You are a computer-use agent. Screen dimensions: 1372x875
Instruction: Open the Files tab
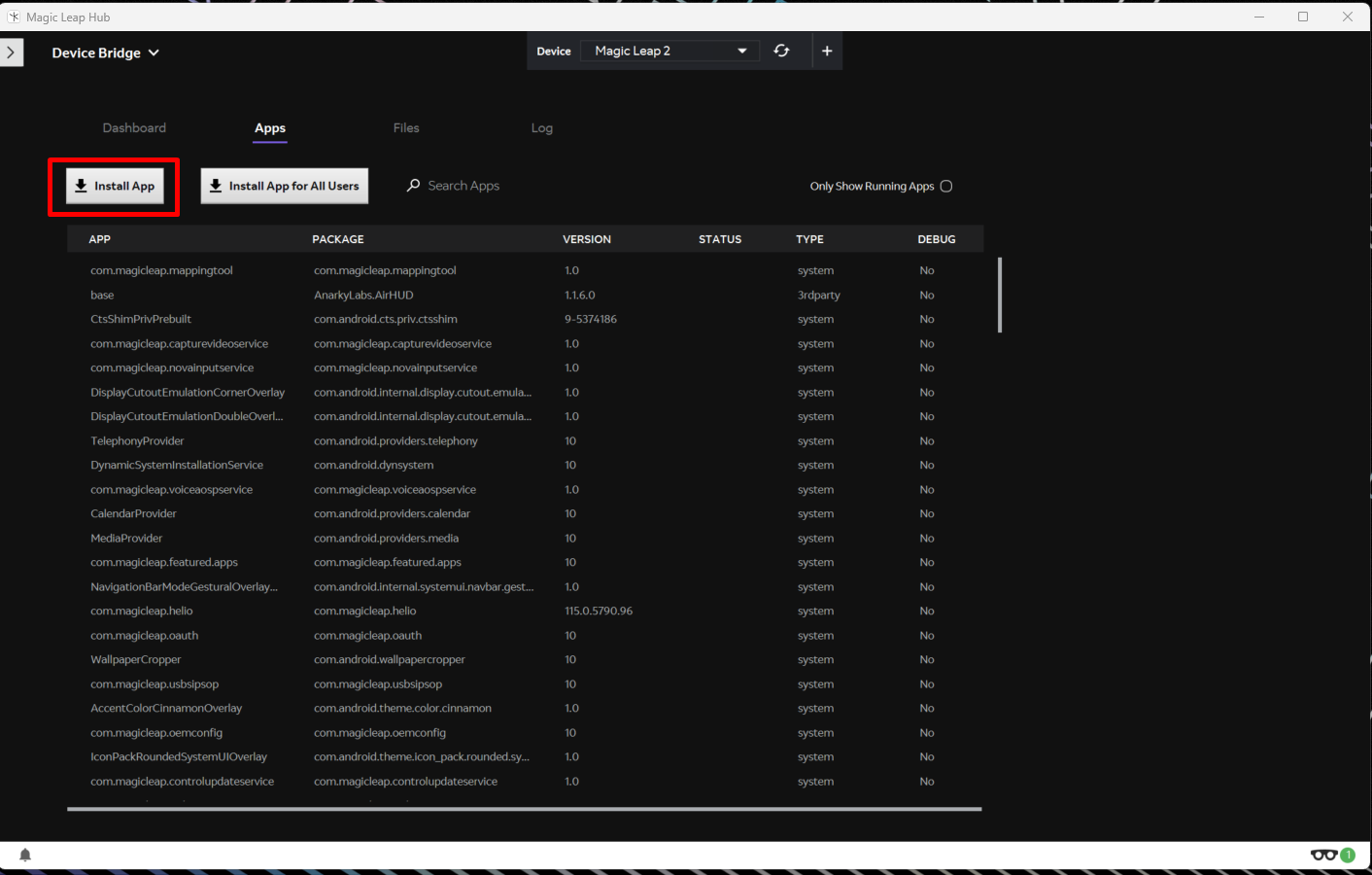point(406,127)
